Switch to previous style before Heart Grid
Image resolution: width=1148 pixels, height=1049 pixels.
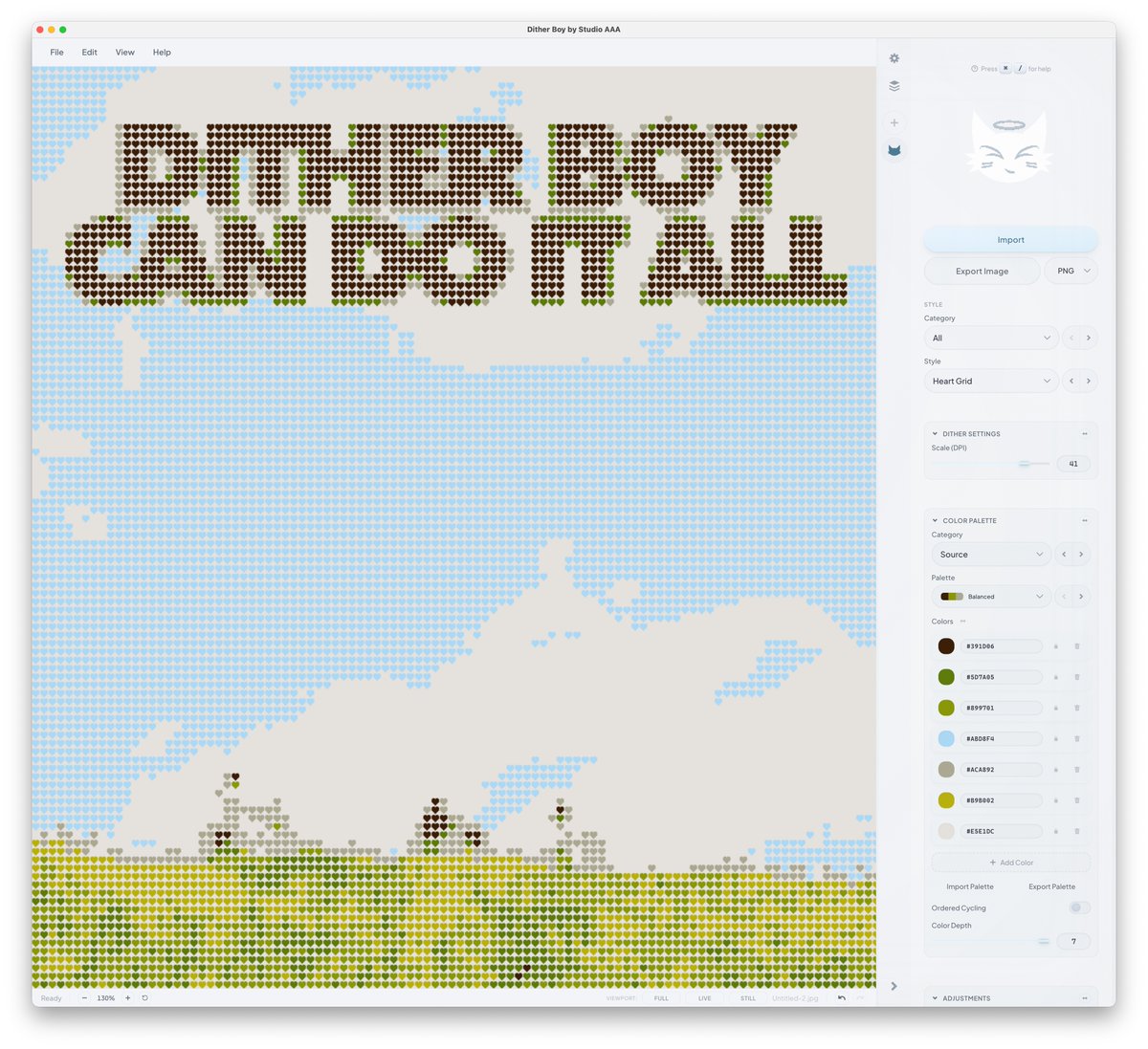coord(1071,381)
